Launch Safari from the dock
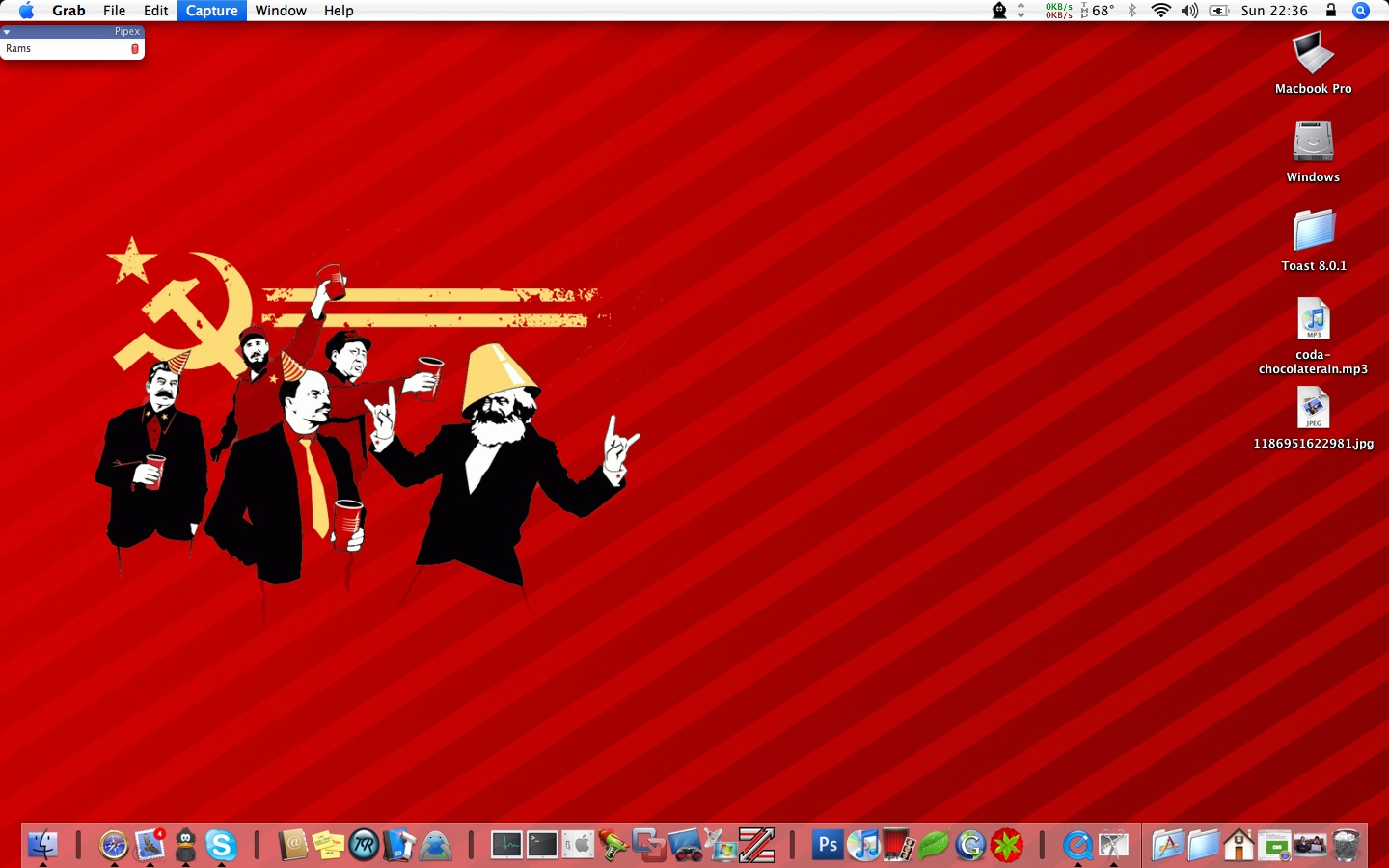The image size is (1389, 868). click(114, 846)
